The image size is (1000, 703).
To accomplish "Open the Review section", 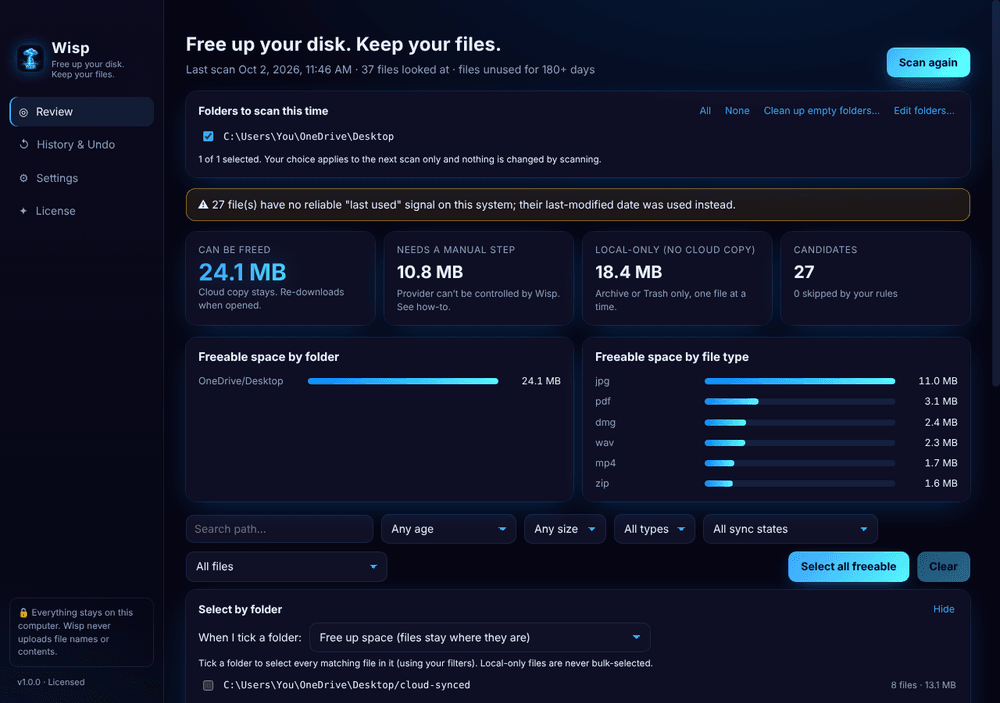I will pos(82,112).
